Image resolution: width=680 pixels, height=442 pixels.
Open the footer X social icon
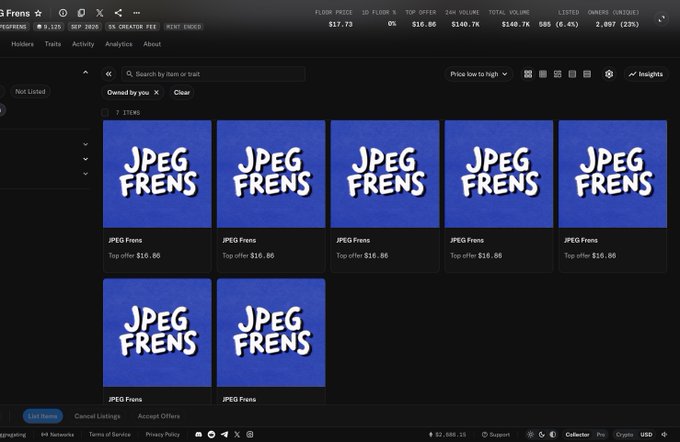[x=237, y=434]
